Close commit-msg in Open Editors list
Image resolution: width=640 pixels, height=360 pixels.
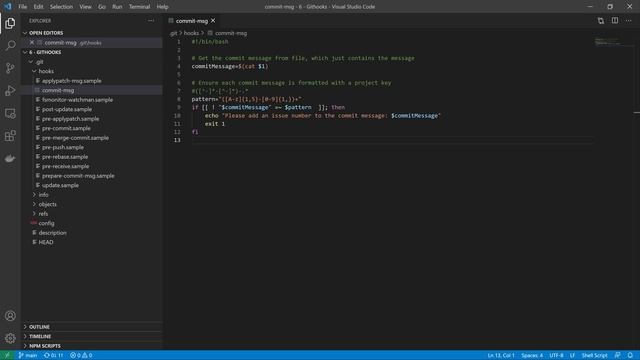[x=32, y=42]
